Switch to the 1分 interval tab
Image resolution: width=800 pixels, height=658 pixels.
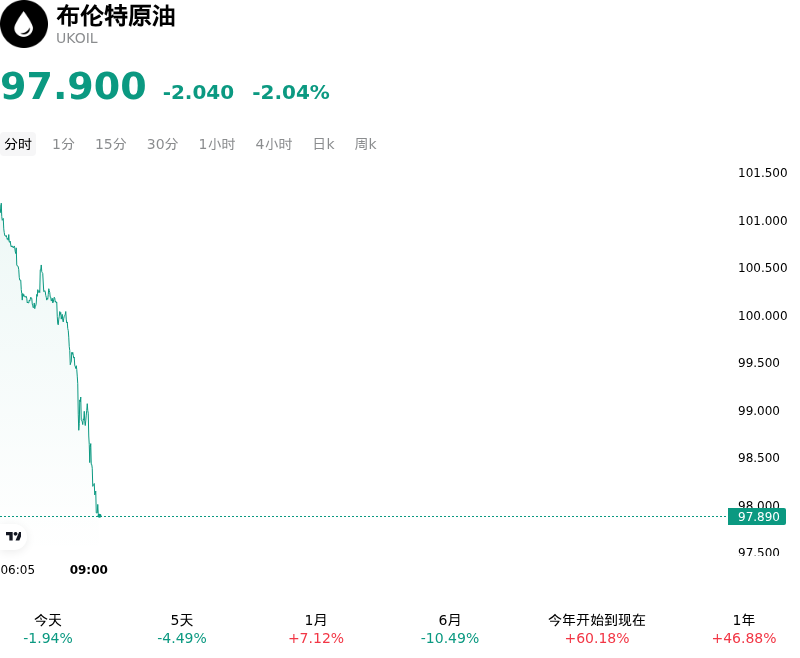click(x=63, y=144)
